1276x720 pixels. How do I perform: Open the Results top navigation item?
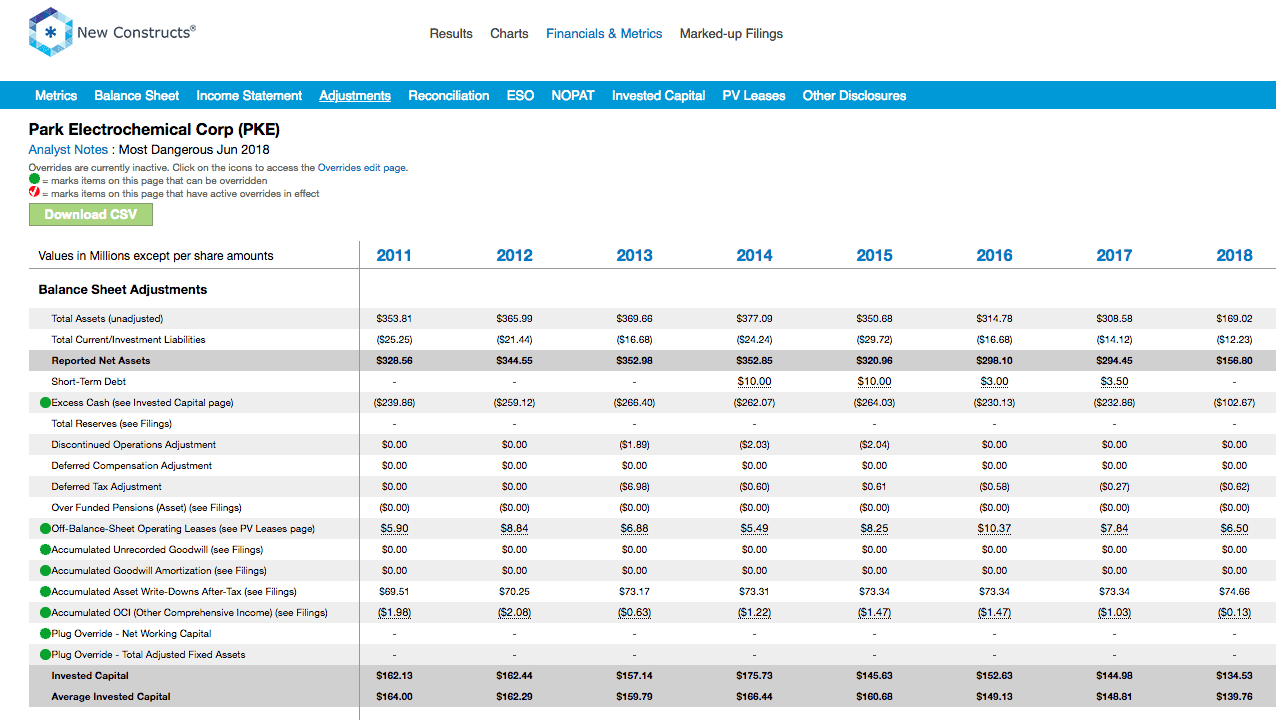pyautogui.click(x=451, y=33)
